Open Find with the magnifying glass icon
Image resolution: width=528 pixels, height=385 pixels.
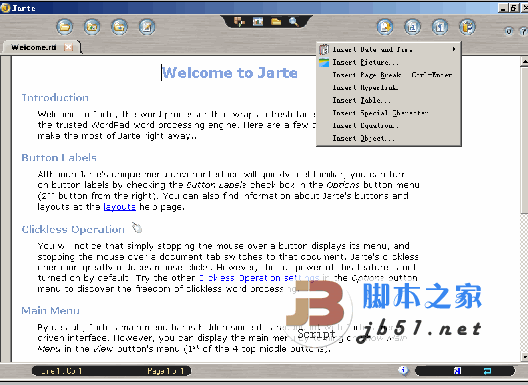coord(294,22)
